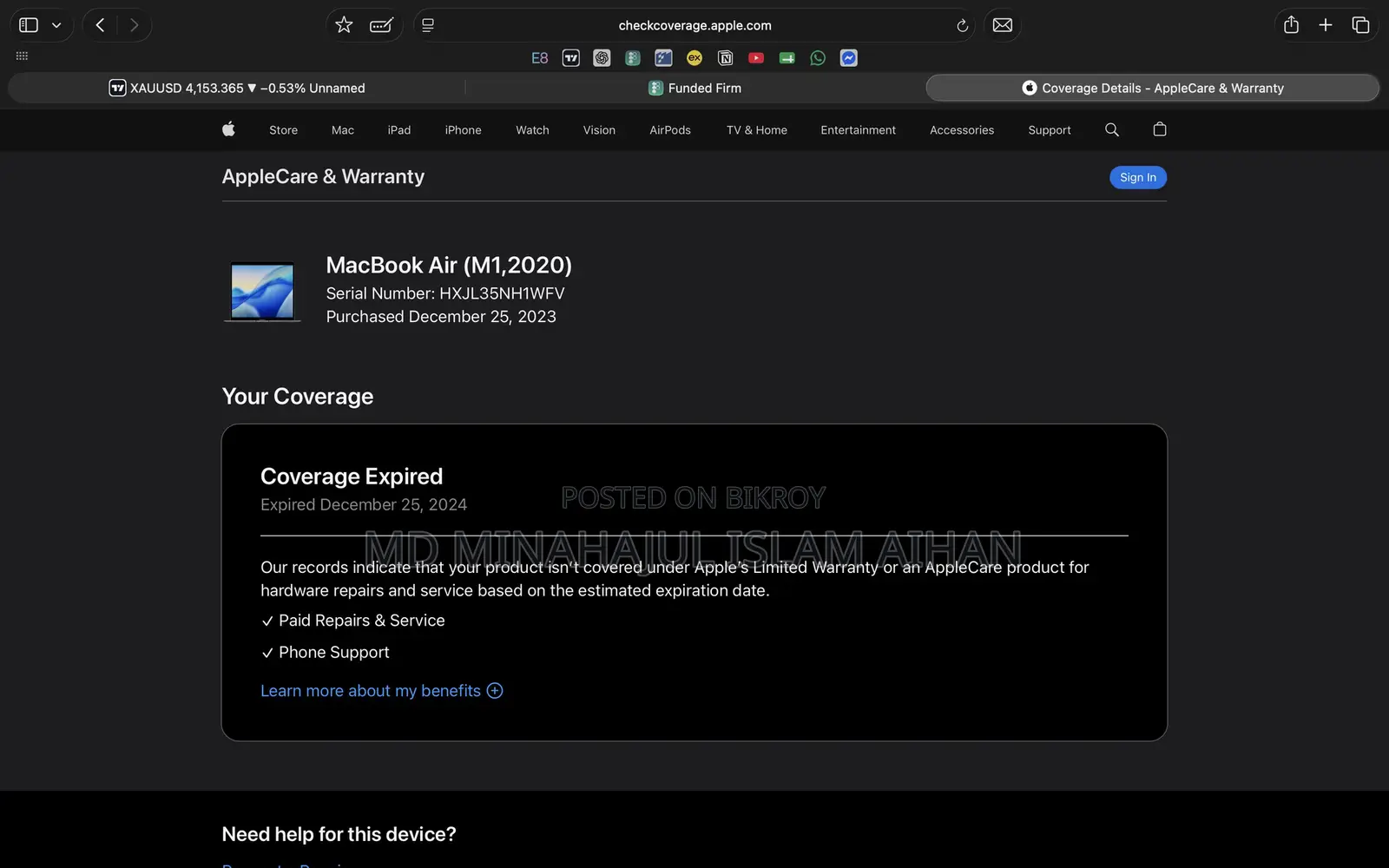Open the Mac menu in Apple nav

click(343, 130)
